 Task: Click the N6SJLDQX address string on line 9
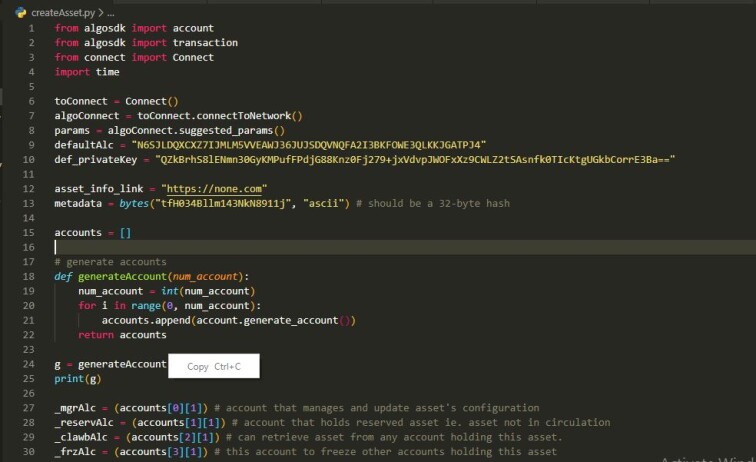(309, 145)
